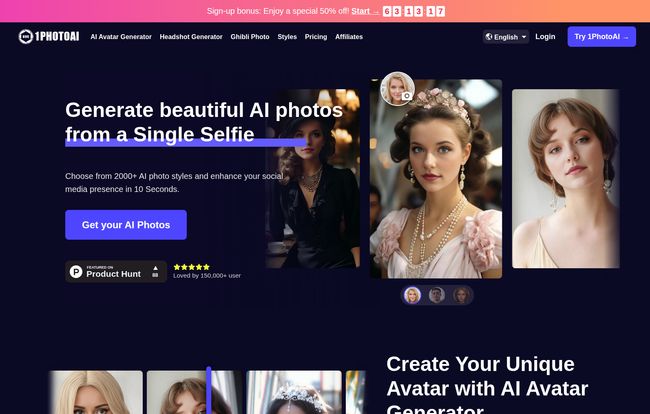This screenshot has width=650, height=414.
Task: Open the English language dropdown
Action: coord(505,37)
